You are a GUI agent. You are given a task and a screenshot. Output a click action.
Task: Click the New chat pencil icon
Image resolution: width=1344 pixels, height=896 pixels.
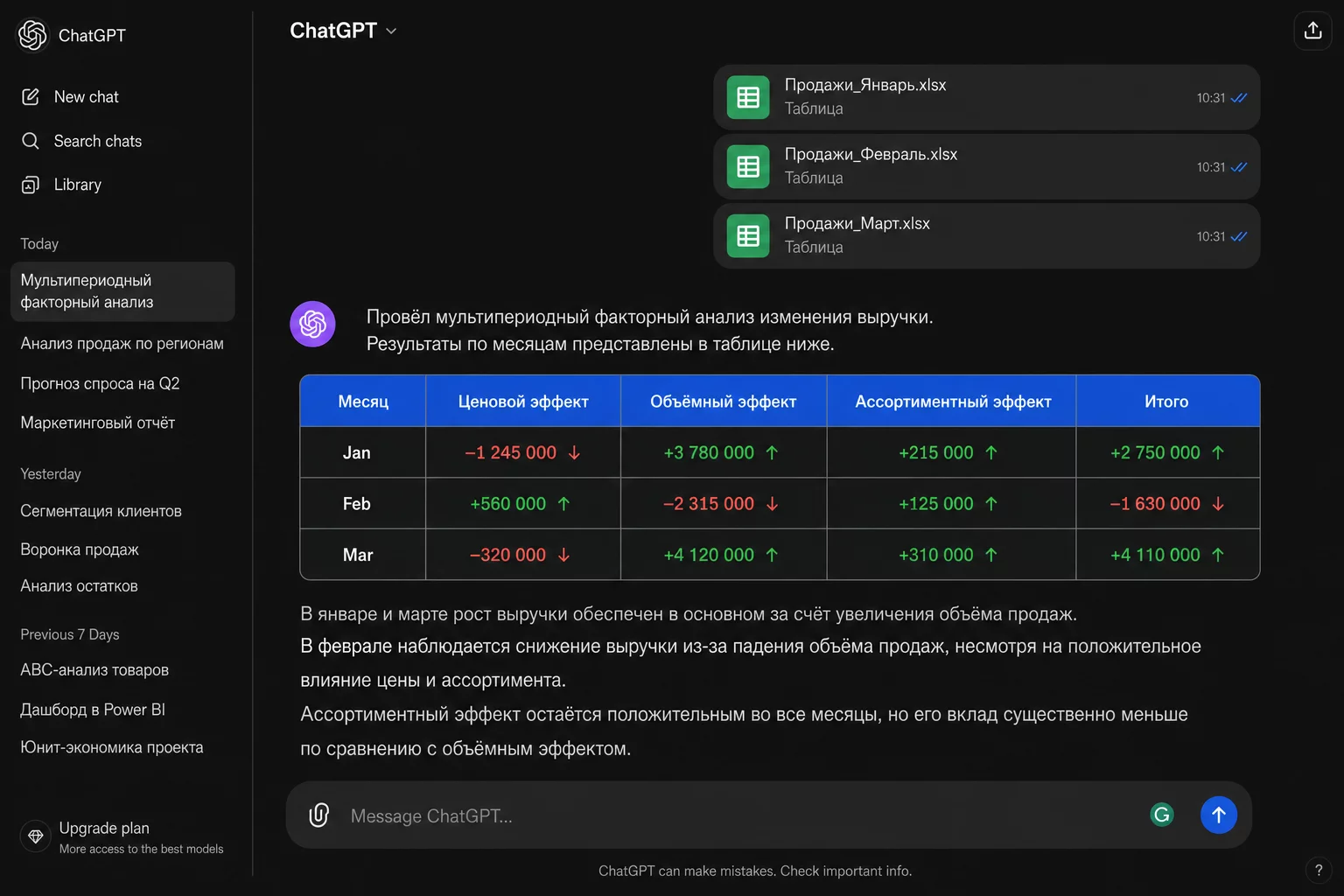click(x=31, y=96)
